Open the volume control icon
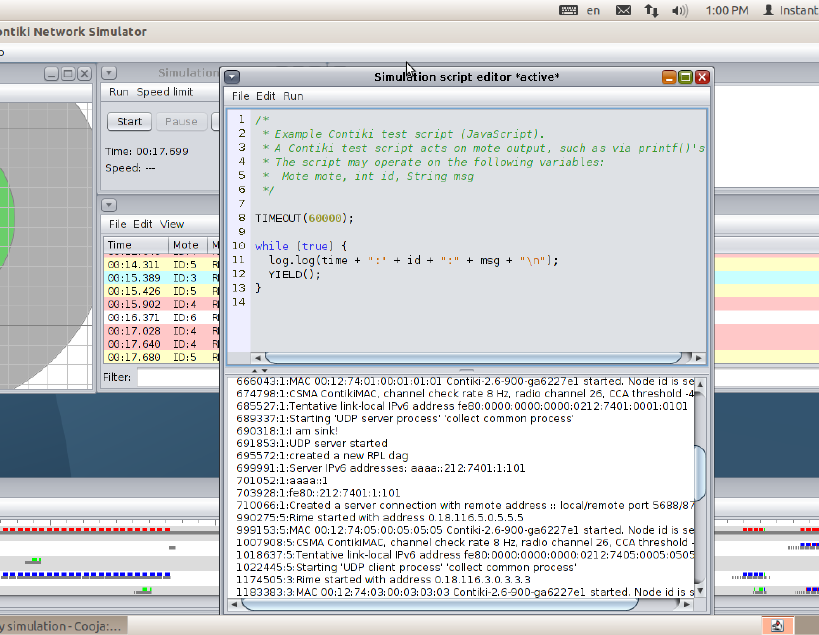Screen dimensions: 819x635 pyautogui.click(x=680, y=10)
